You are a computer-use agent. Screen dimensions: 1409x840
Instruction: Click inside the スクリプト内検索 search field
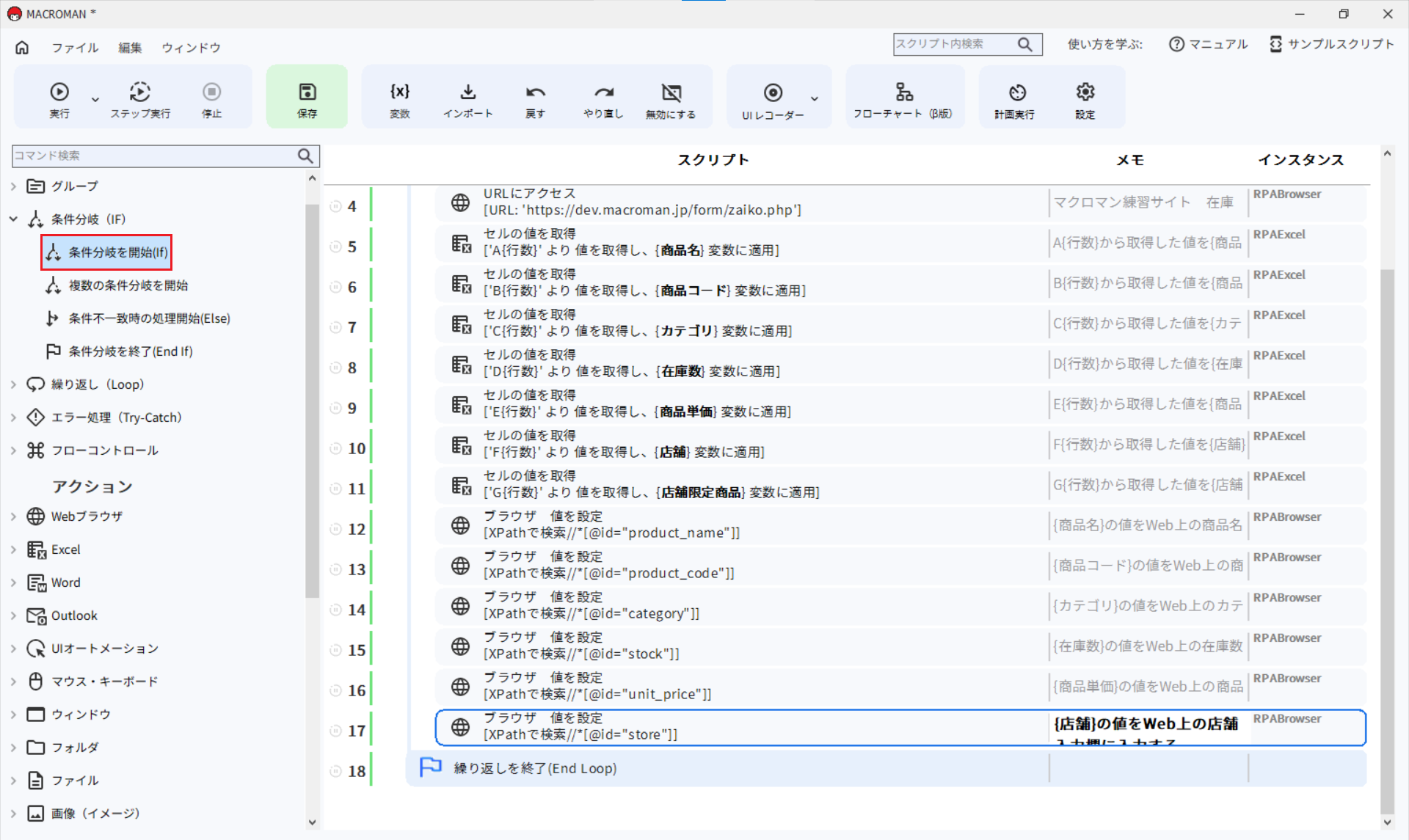[954, 44]
